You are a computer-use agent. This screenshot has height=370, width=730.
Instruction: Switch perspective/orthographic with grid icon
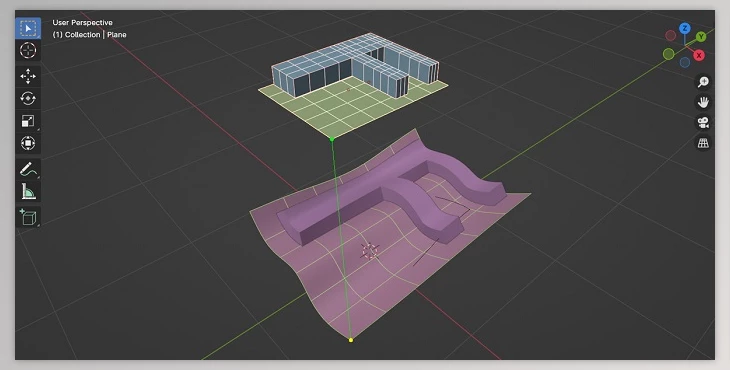coord(703,143)
